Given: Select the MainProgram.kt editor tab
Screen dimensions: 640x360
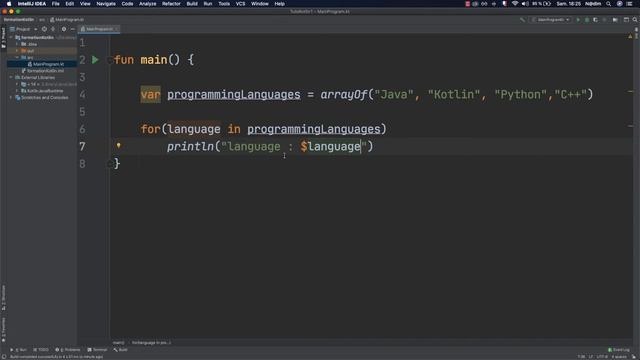Looking at the screenshot, I should pyautogui.click(x=98, y=29).
